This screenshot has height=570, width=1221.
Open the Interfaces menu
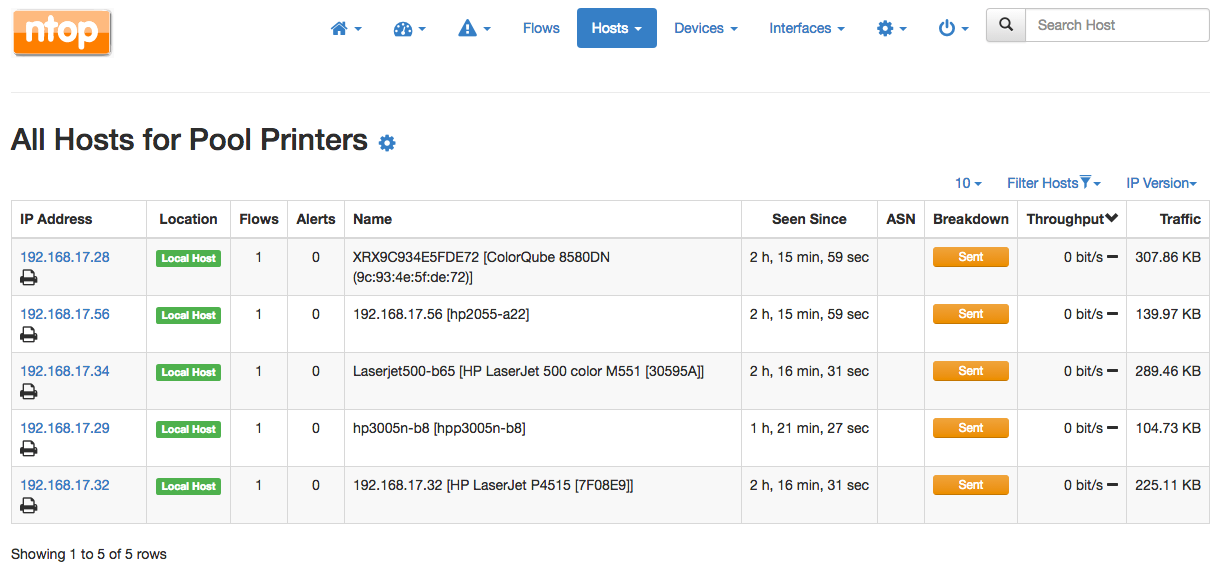click(x=807, y=28)
